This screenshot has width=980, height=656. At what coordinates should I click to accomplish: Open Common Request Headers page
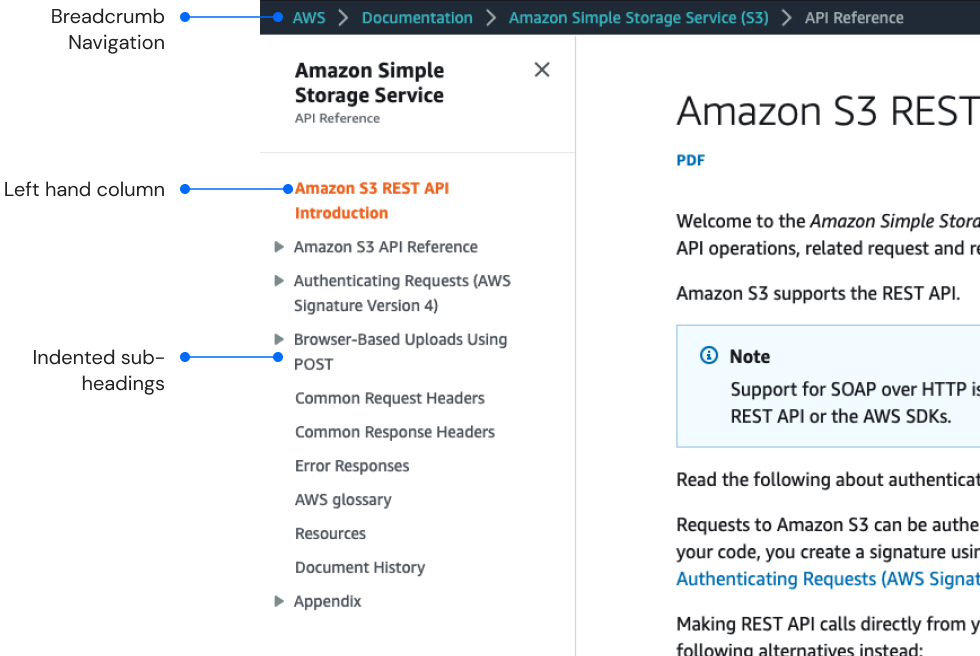pos(390,398)
